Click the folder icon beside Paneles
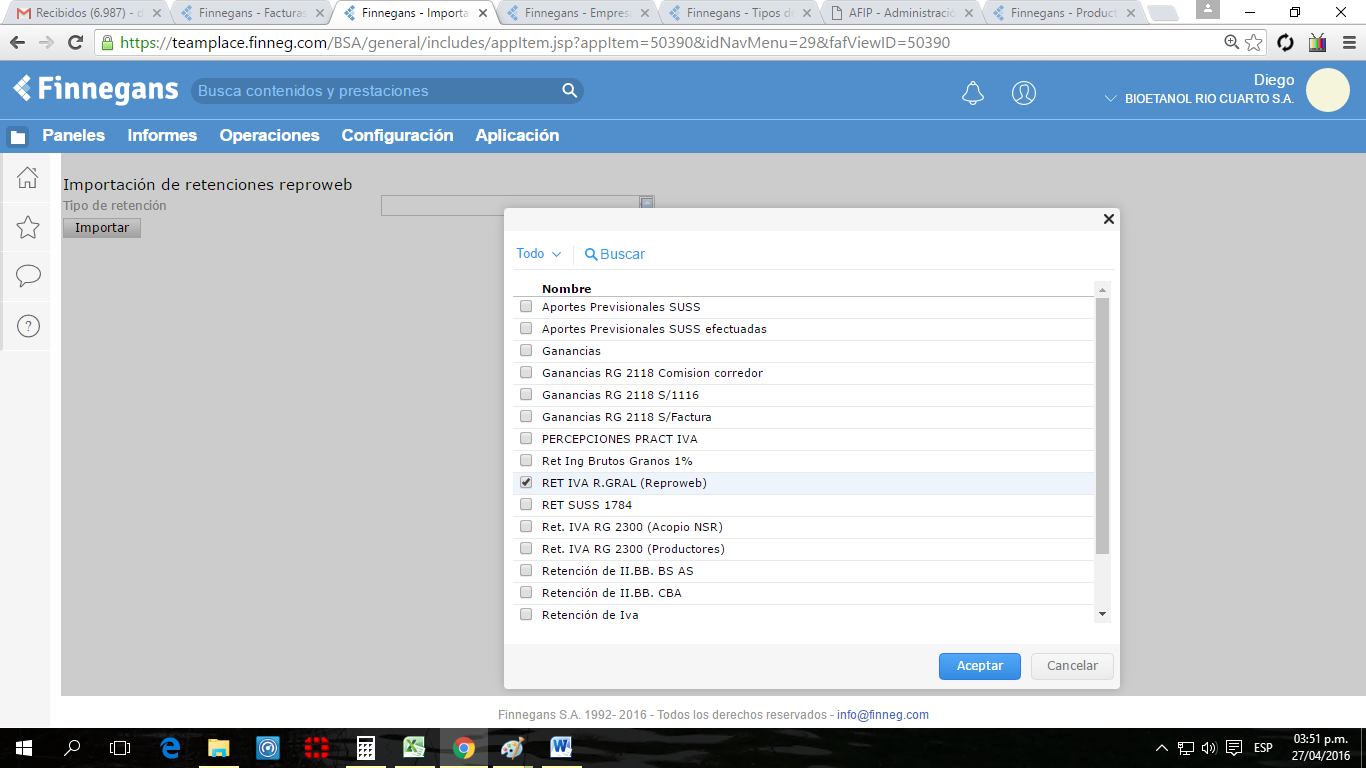 click(x=18, y=137)
